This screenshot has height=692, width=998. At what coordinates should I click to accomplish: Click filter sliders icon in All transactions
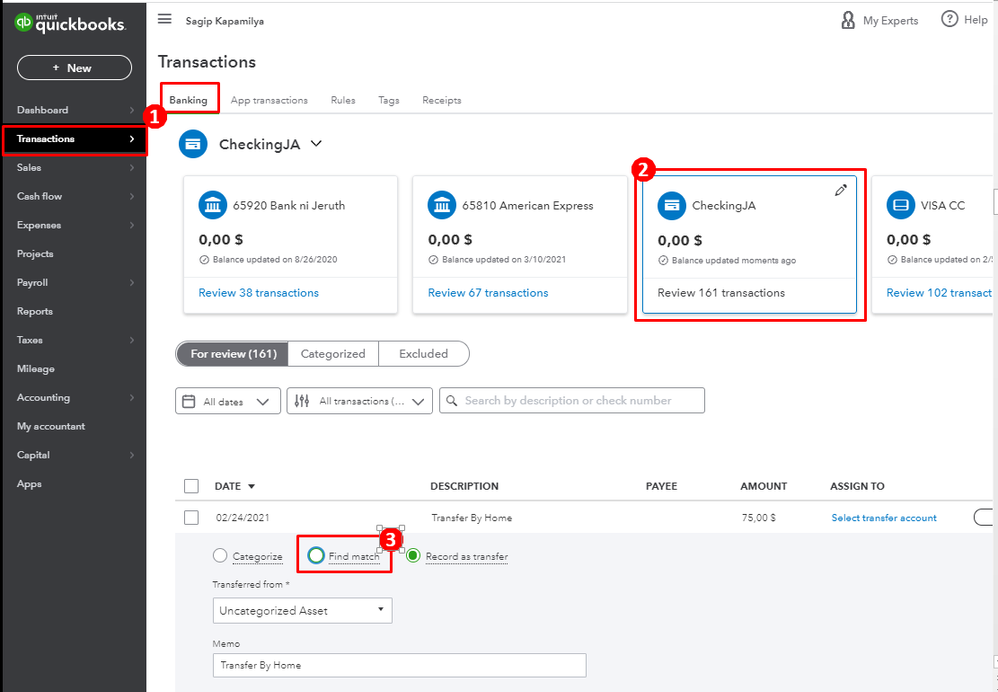coord(302,401)
